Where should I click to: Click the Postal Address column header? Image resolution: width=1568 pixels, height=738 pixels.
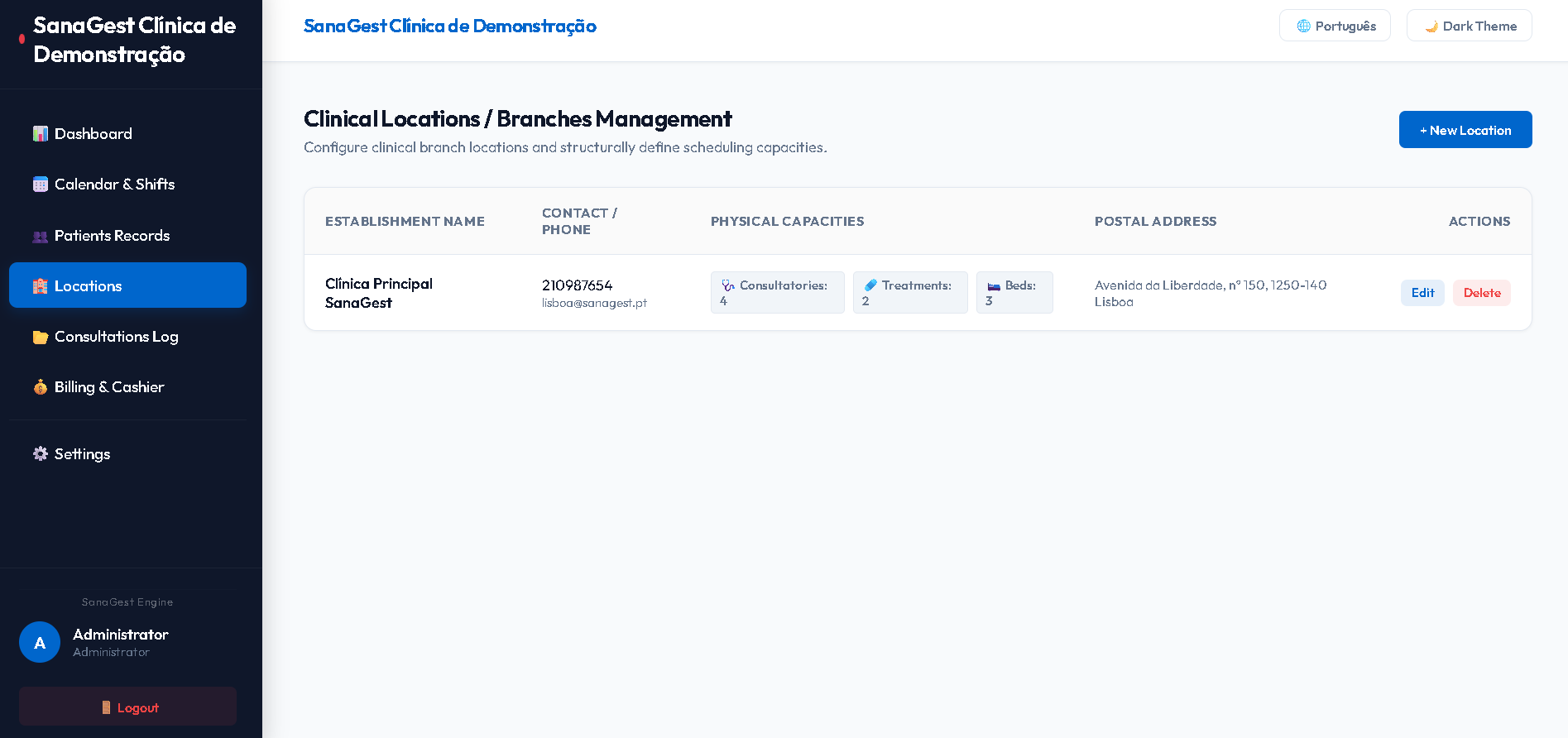coord(1155,222)
